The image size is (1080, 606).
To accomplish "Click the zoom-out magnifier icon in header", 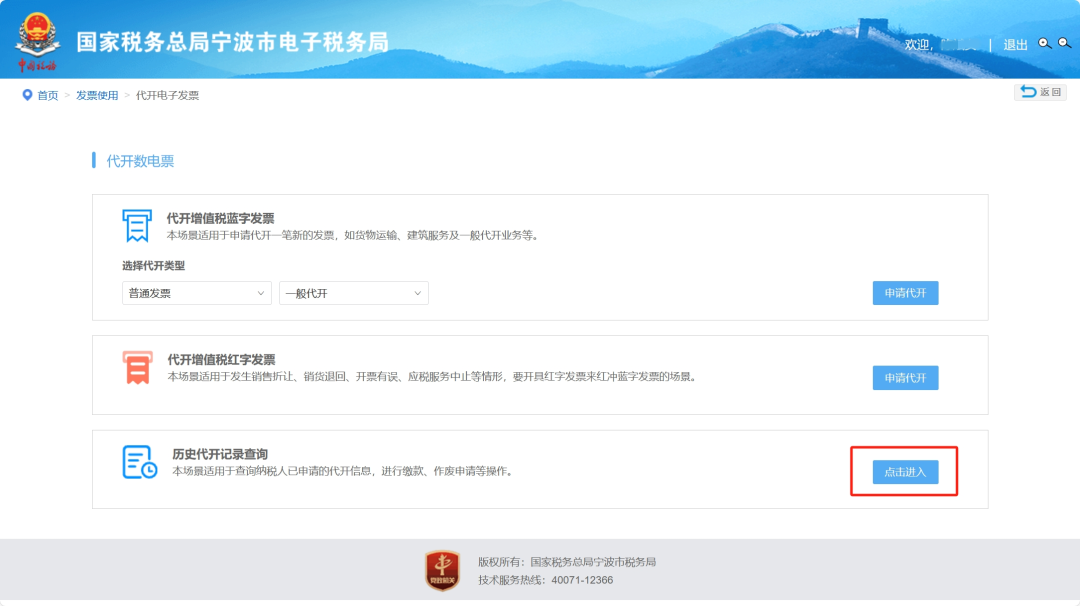I will (x=1065, y=43).
